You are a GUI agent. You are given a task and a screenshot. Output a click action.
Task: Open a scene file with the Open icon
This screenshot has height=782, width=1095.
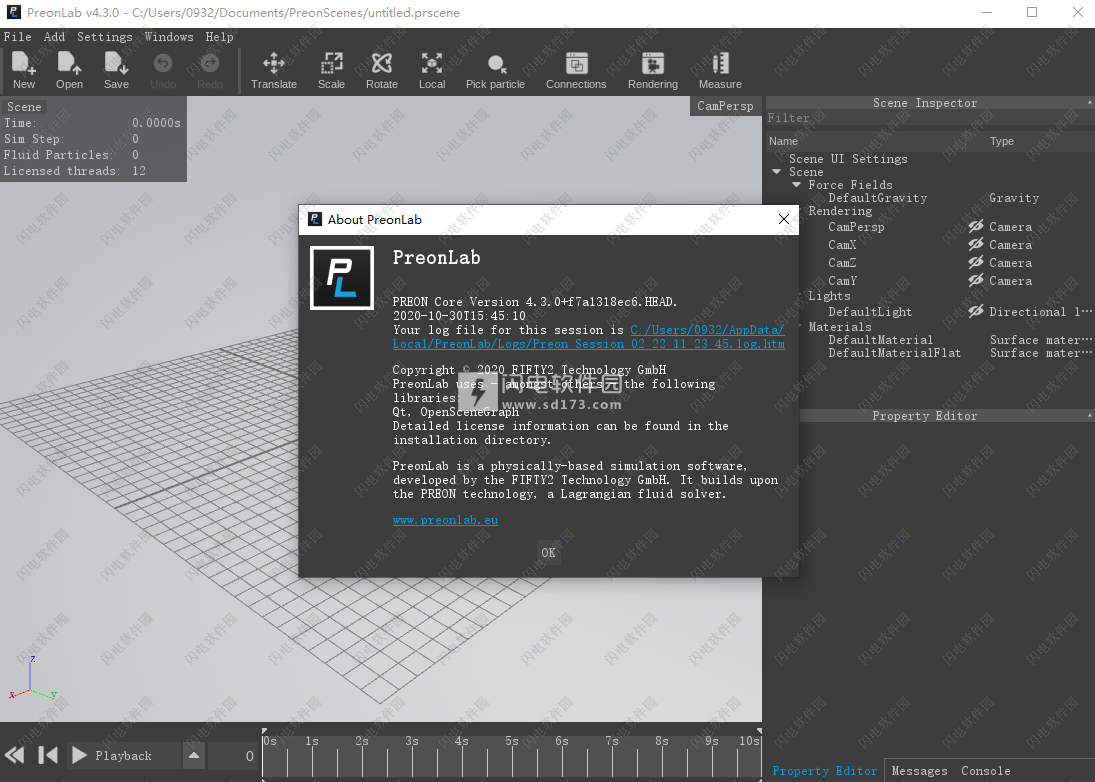tap(69, 71)
